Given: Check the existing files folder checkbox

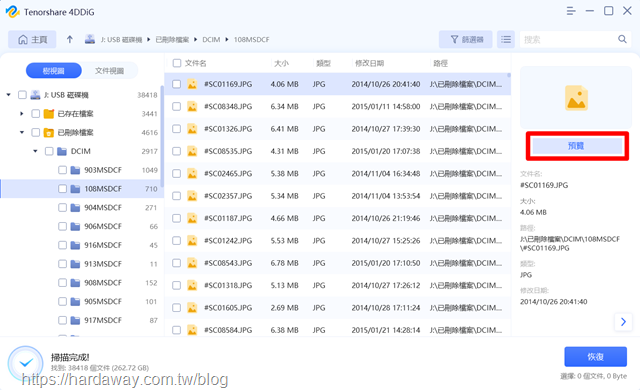Looking at the screenshot, I should pos(36,114).
